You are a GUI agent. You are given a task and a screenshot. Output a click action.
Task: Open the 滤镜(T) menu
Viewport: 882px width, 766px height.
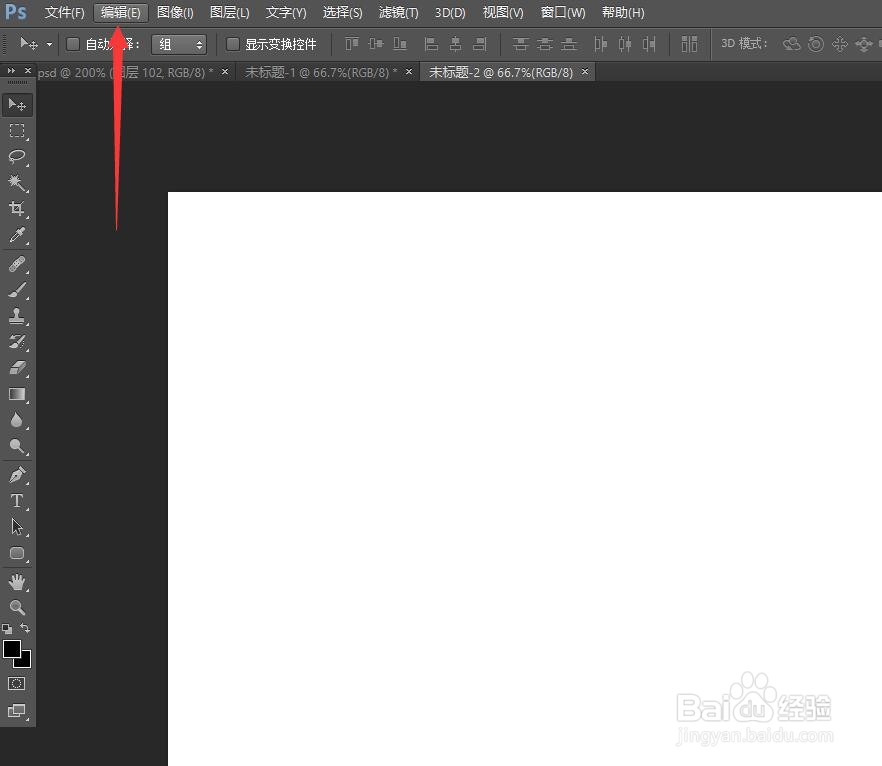point(398,12)
